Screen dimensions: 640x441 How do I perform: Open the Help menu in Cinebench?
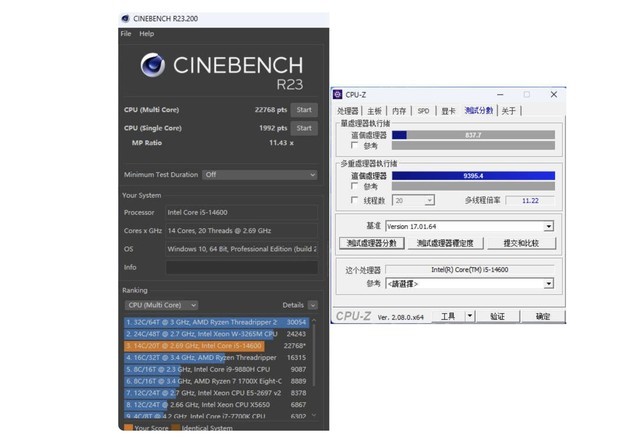147,33
